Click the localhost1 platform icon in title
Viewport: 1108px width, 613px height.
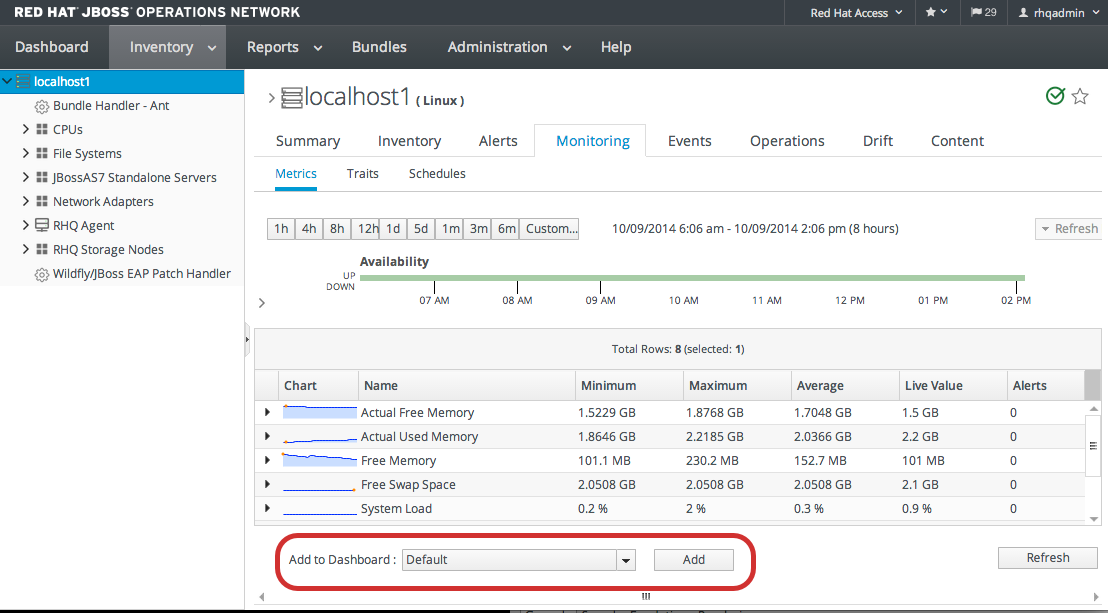291,97
